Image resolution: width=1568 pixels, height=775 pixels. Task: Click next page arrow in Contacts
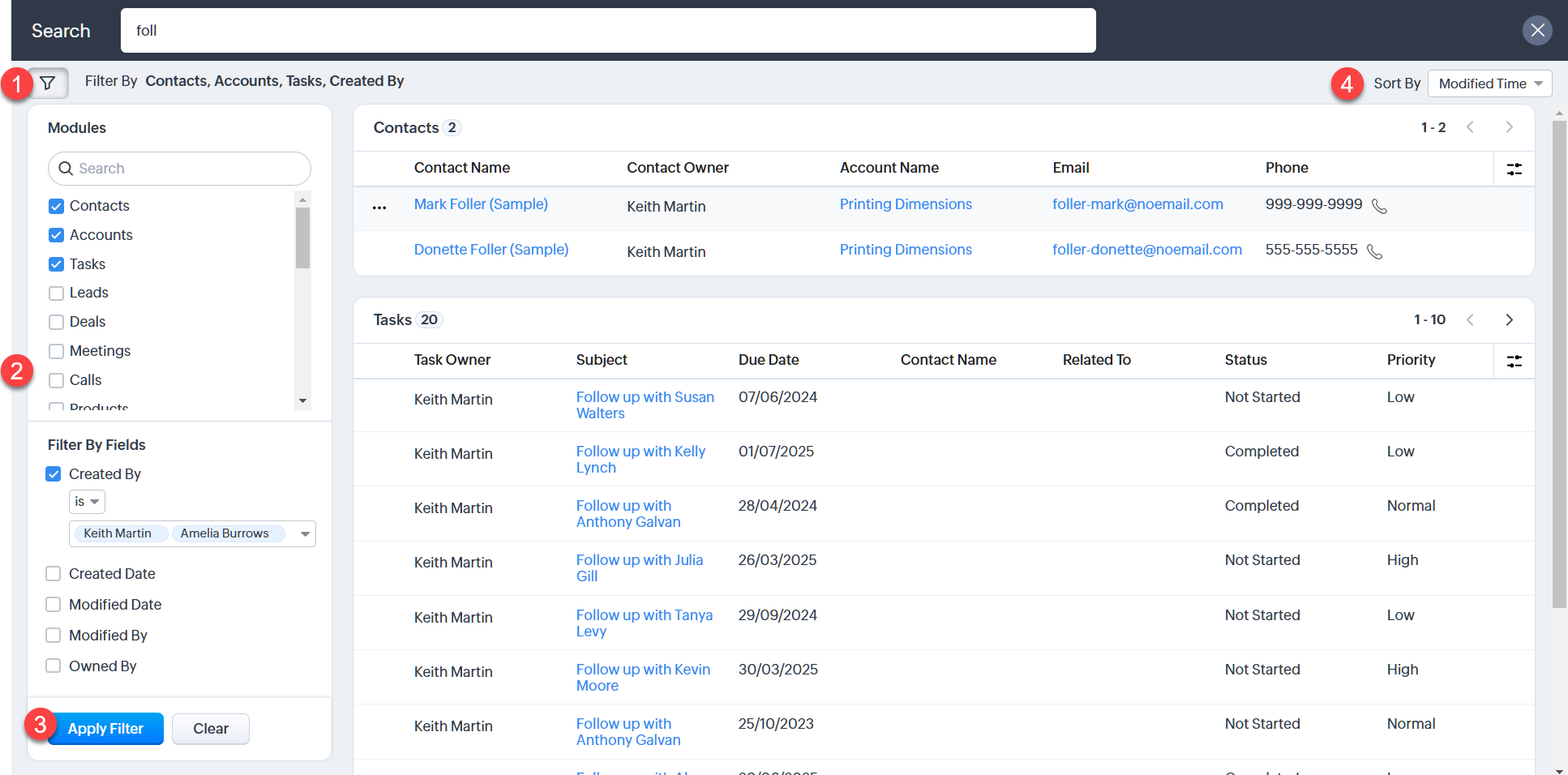[1509, 127]
